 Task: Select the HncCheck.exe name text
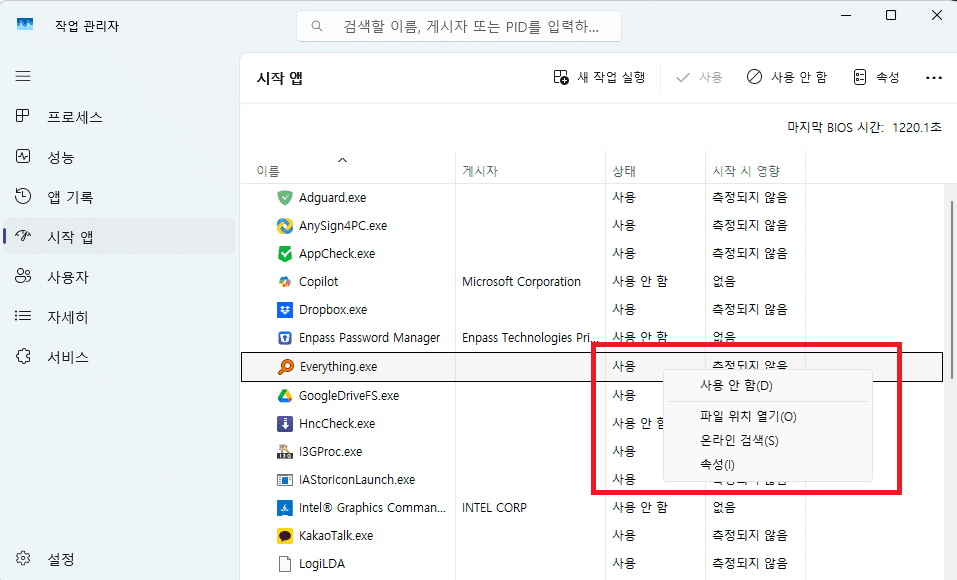pos(337,424)
